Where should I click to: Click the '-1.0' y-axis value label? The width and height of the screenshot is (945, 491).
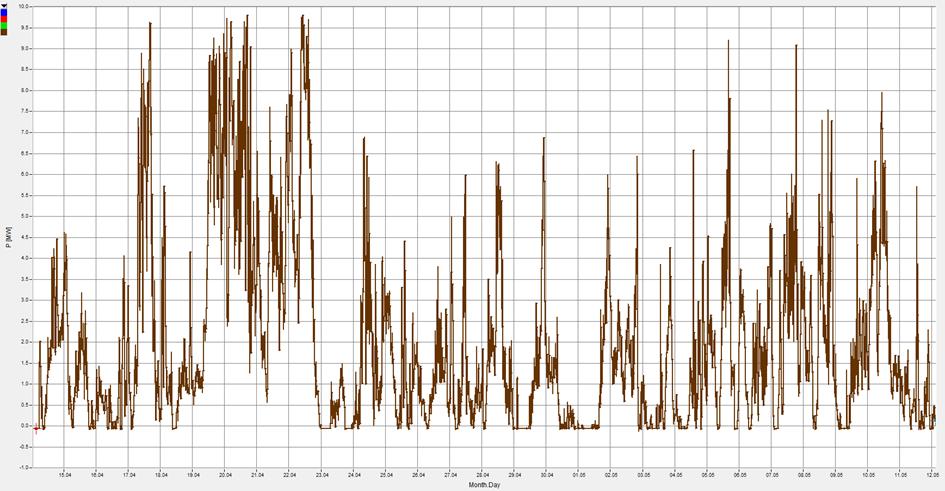click(x=24, y=468)
